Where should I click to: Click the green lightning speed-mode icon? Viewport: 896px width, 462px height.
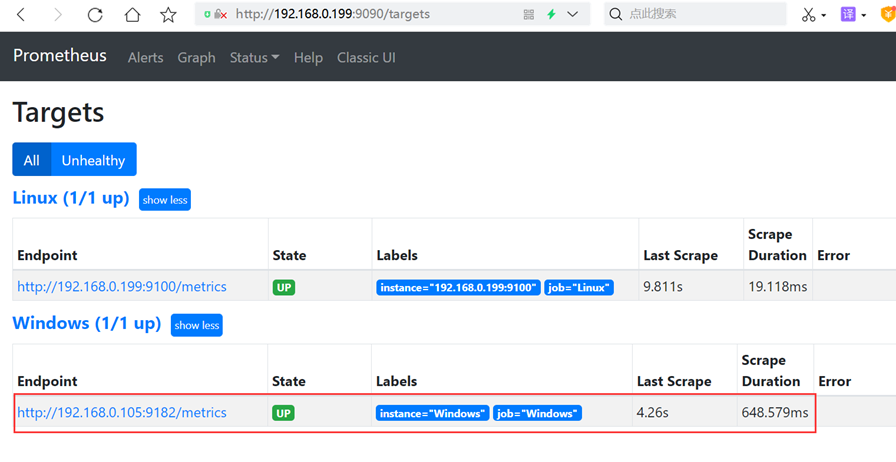(x=551, y=14)
